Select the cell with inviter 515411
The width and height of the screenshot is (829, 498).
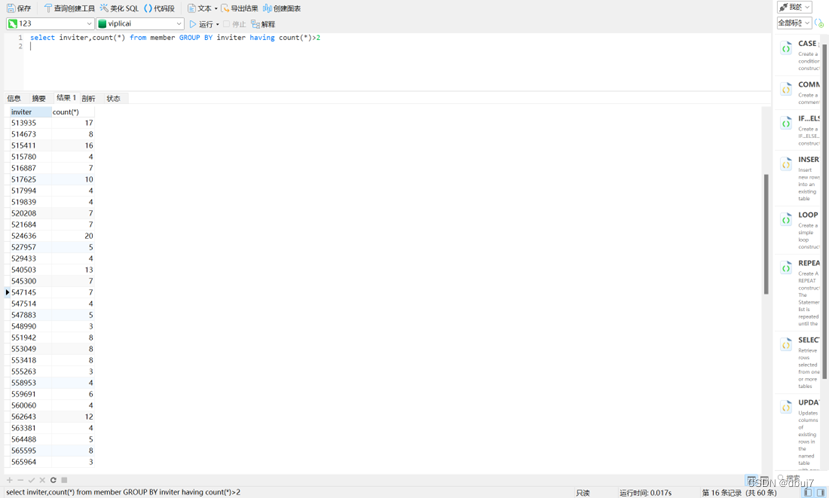(x=31, y=145)
